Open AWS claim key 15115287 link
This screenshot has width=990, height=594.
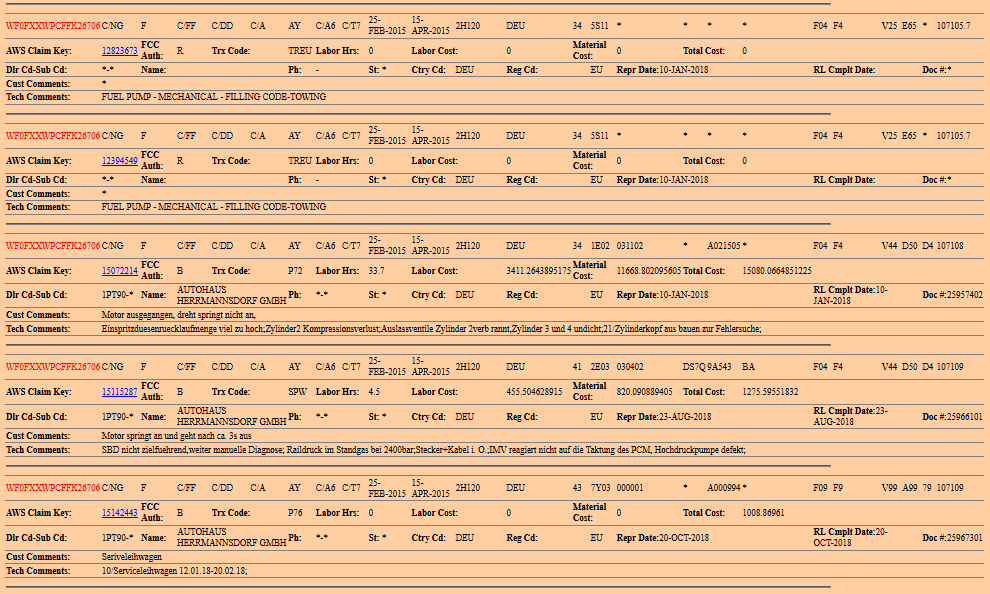[119, 392]
